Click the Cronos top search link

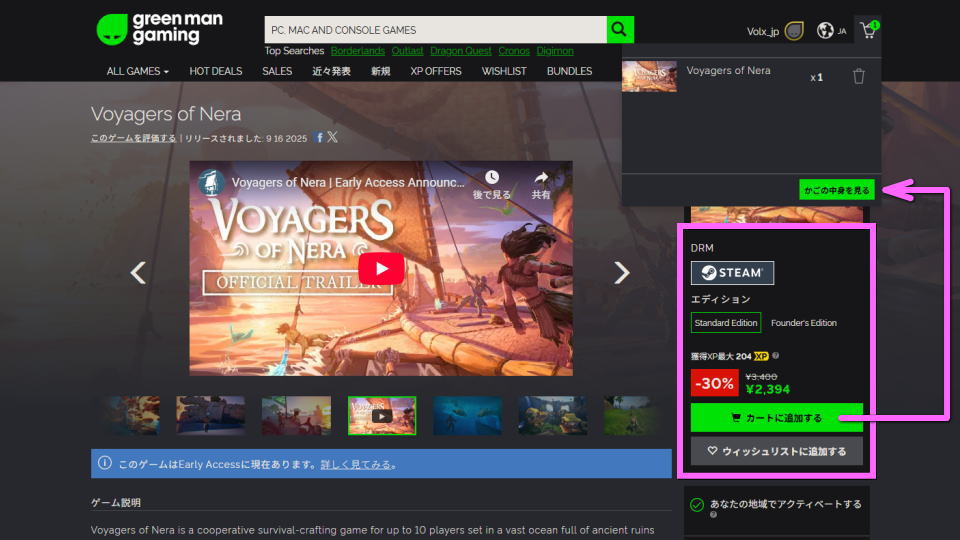coord(514,51)
